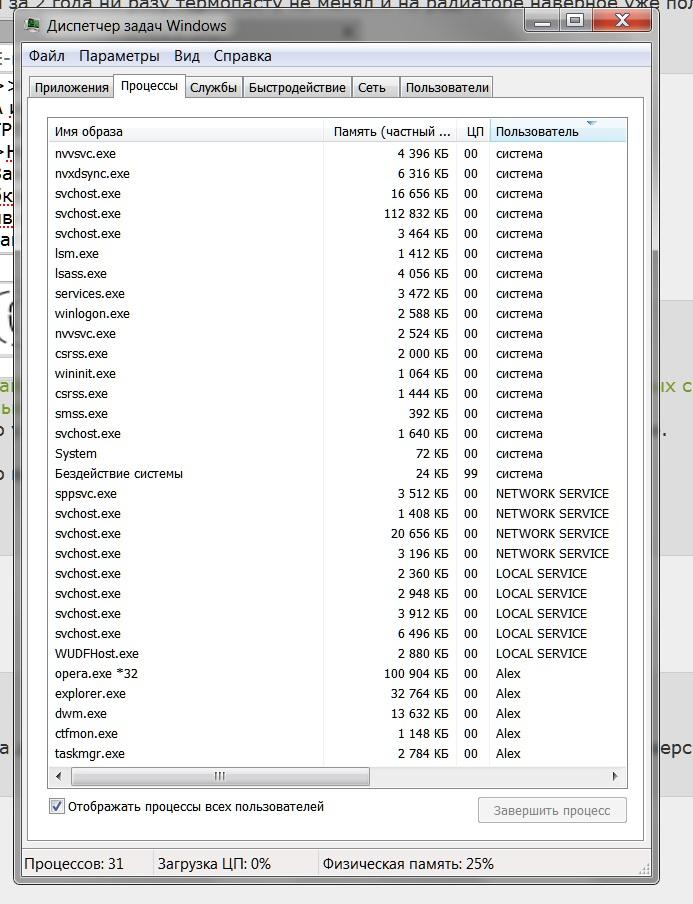Select svchost.exe using 6 496 КБ
This screenshot has width=693, height=904.
point(337,633)
